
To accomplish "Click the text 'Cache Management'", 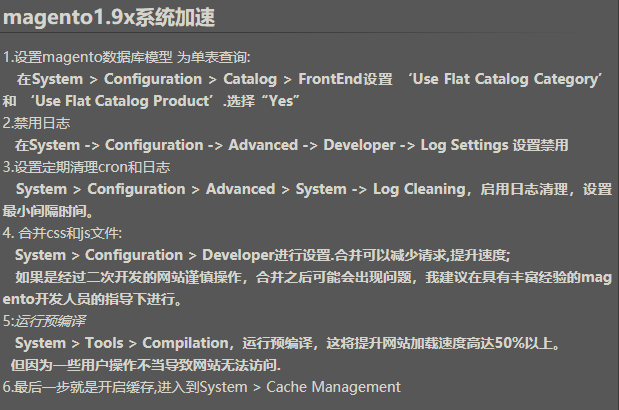I will [x=333, y=387].
